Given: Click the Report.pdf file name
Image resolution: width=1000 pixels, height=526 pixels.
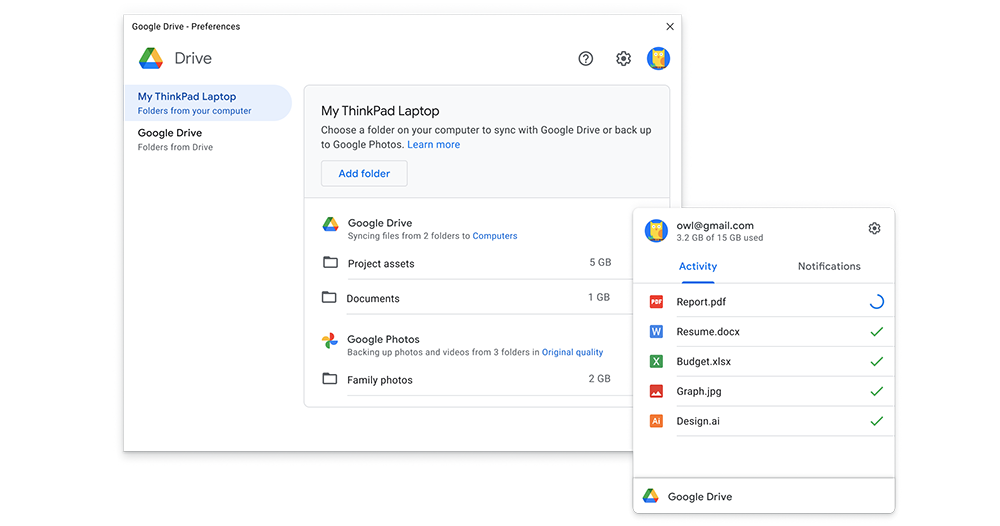Looking at the screenshot, I should pyautogui.click(x=701, y=302).
